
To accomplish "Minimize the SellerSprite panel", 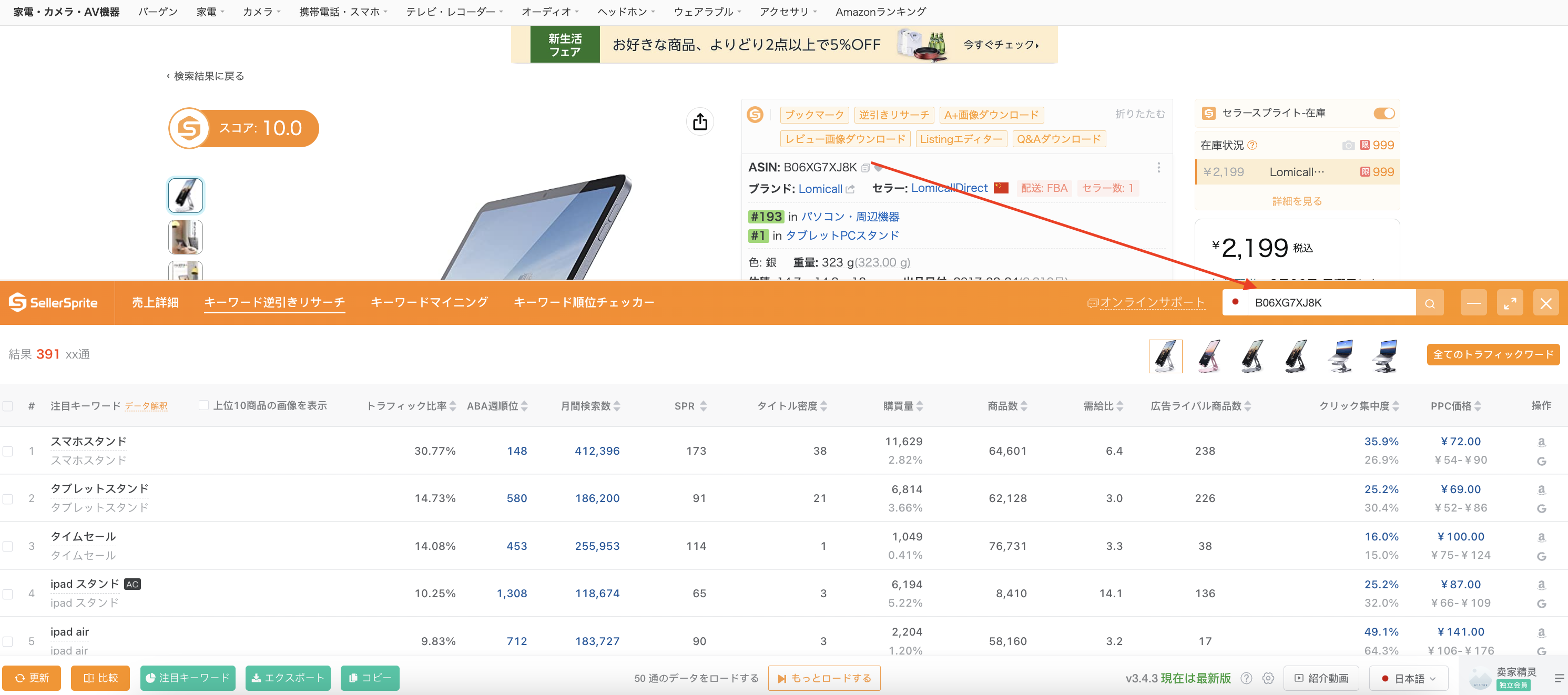I will click(x=1474, y=303).
